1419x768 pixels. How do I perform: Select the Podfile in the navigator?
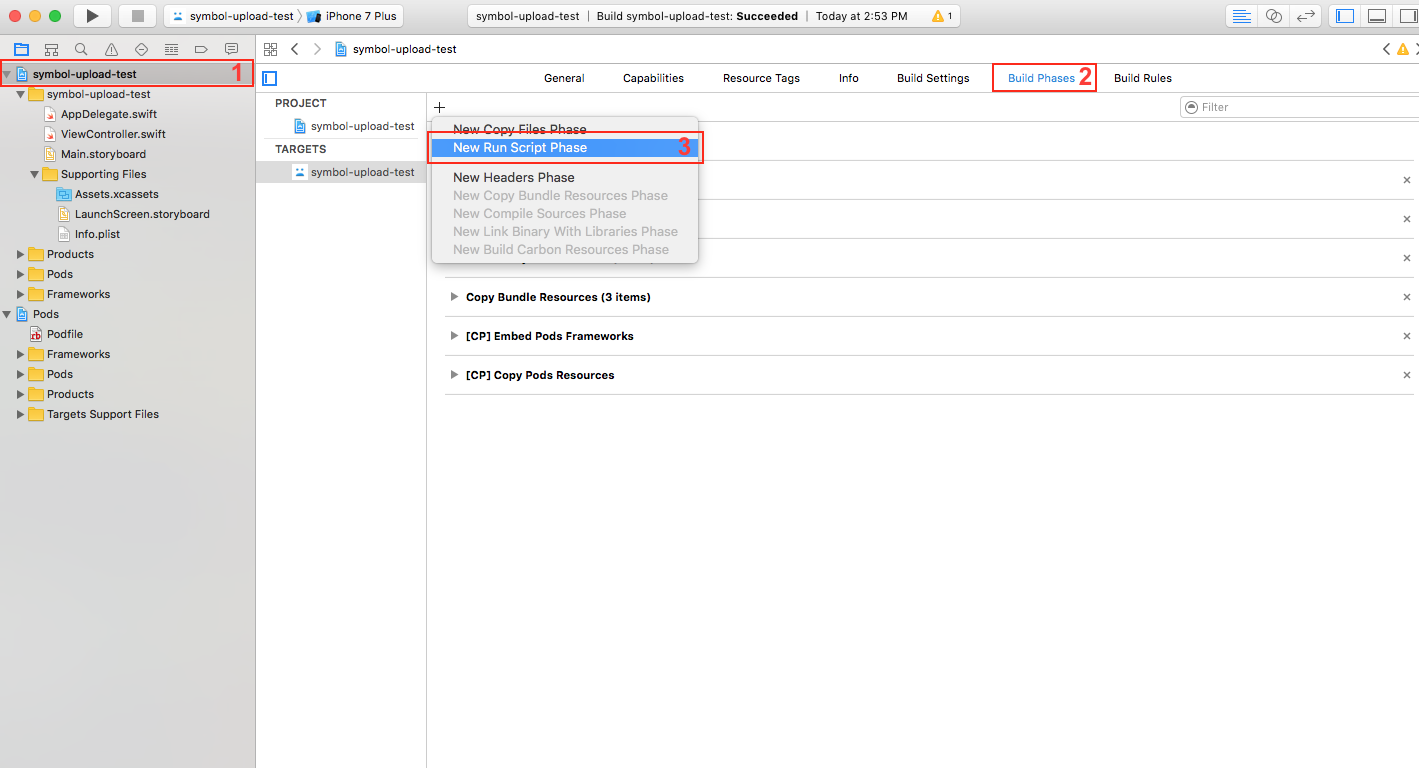click(x=64, y=334)
